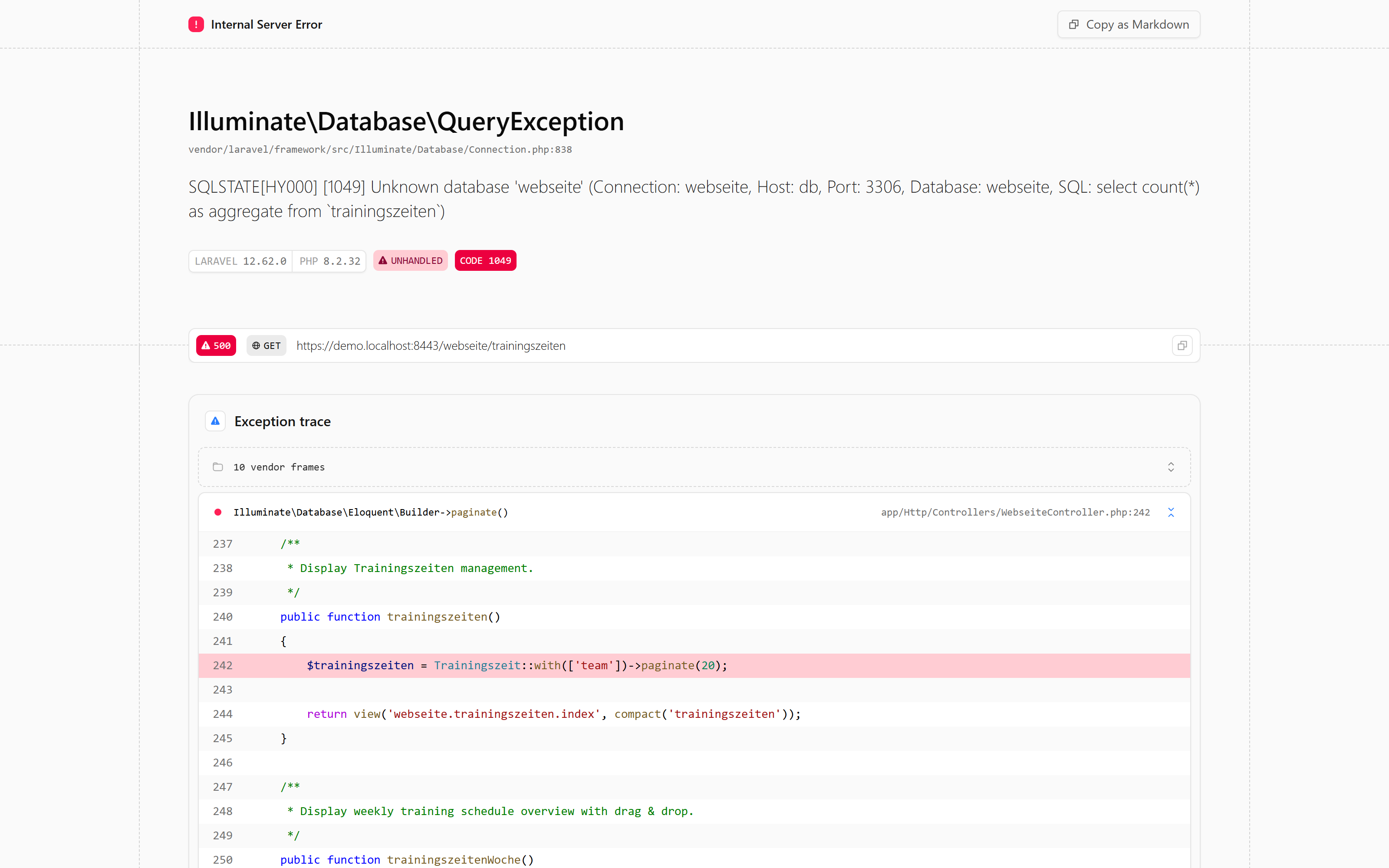Open WebseiteController.php:242 file reference
Viewport: 1389px width, 868px height.
tap(1015, 512)
